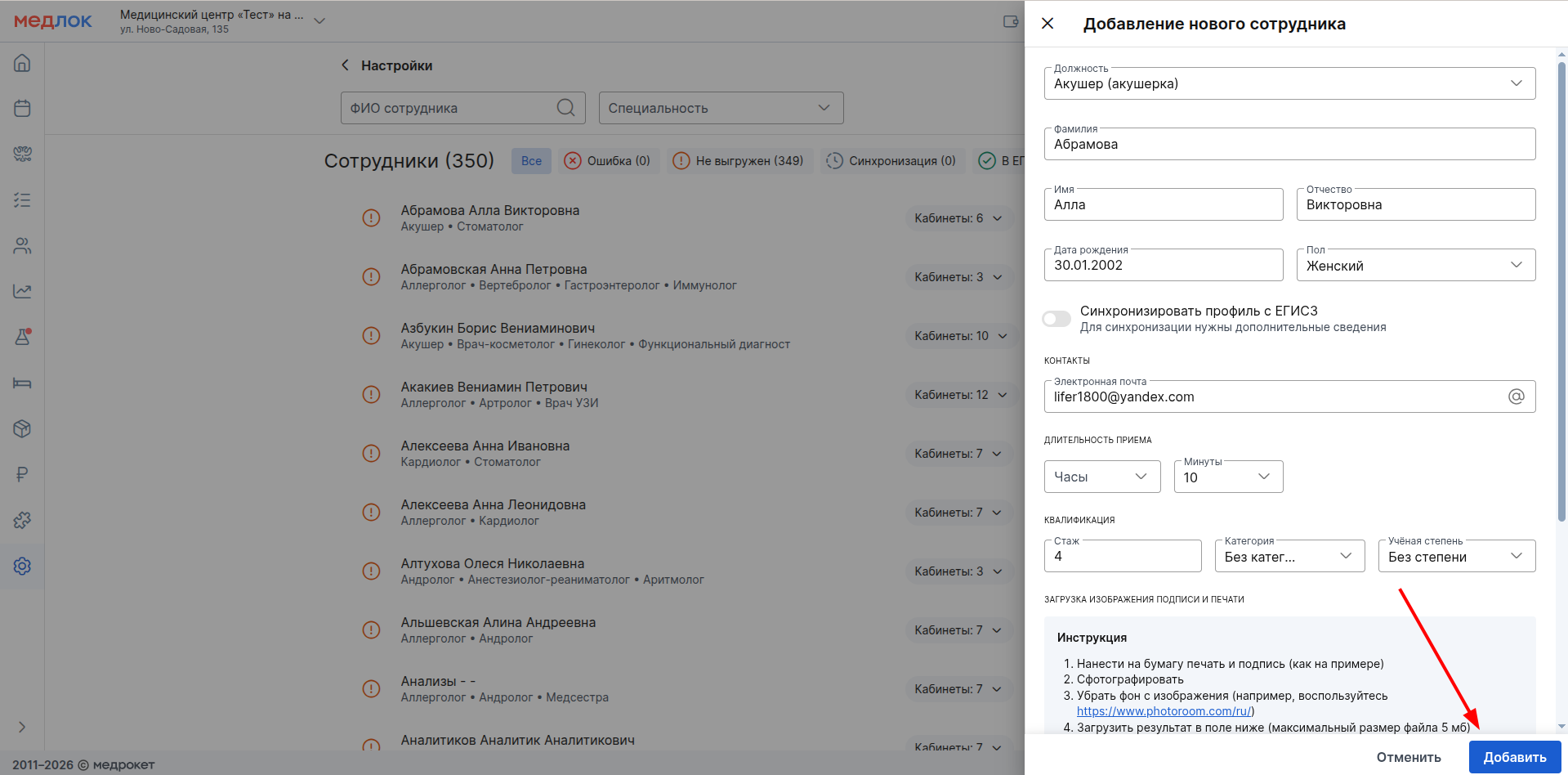Select the Не выгружен (349) filter tab
The width and height of the screenshot is (1568, 775).
click(x=739, y=161)
